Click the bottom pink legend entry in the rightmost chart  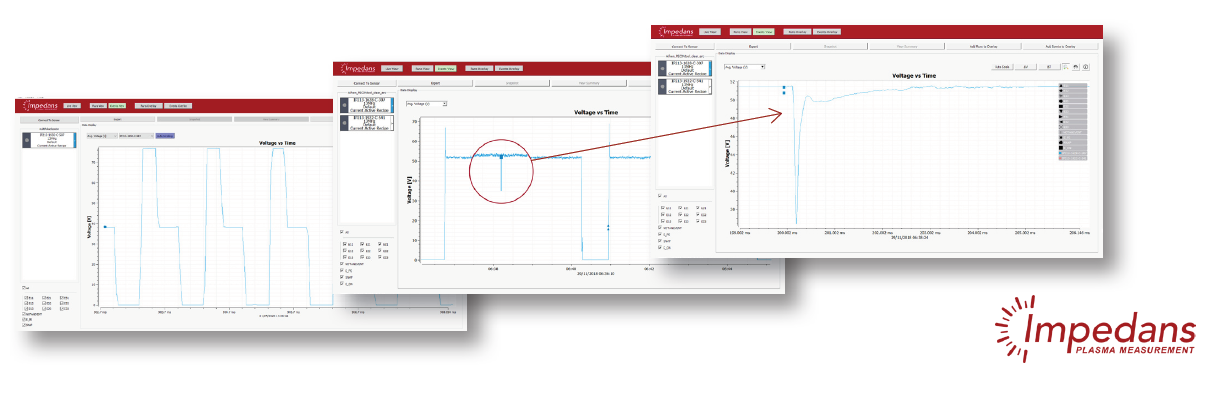pyautogui.click(x=1072, y=159)
